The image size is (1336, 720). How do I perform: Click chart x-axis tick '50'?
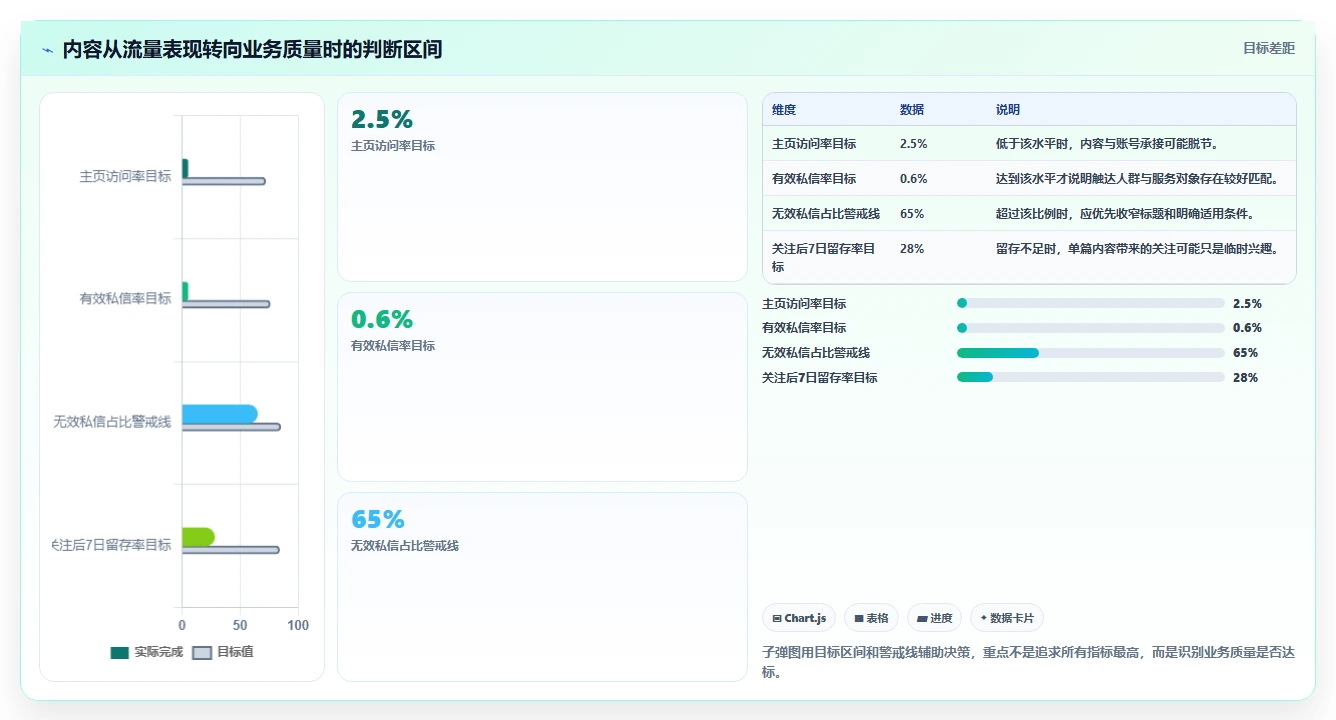click(240, 625)
